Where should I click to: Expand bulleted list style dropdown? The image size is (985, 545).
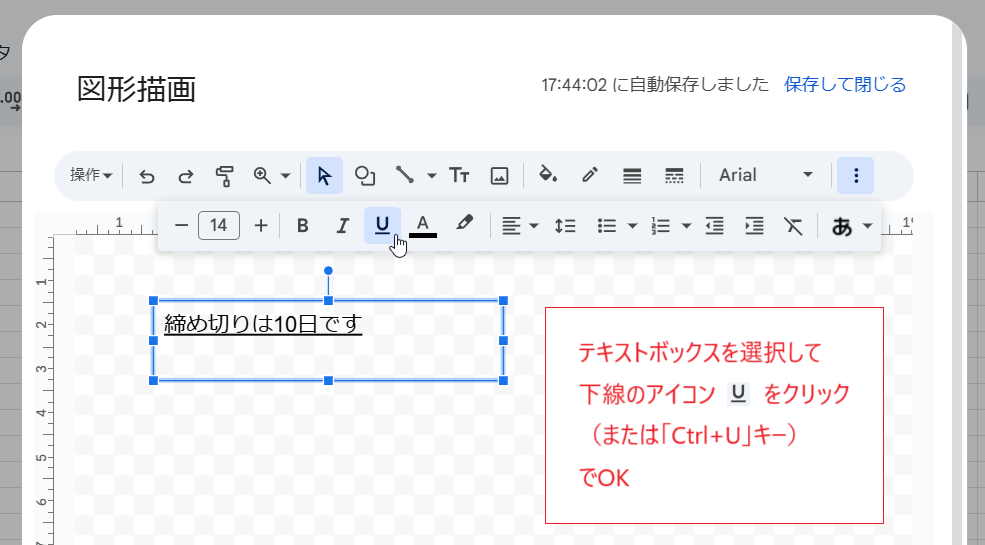pyautogui.click(x=633, y=226)
